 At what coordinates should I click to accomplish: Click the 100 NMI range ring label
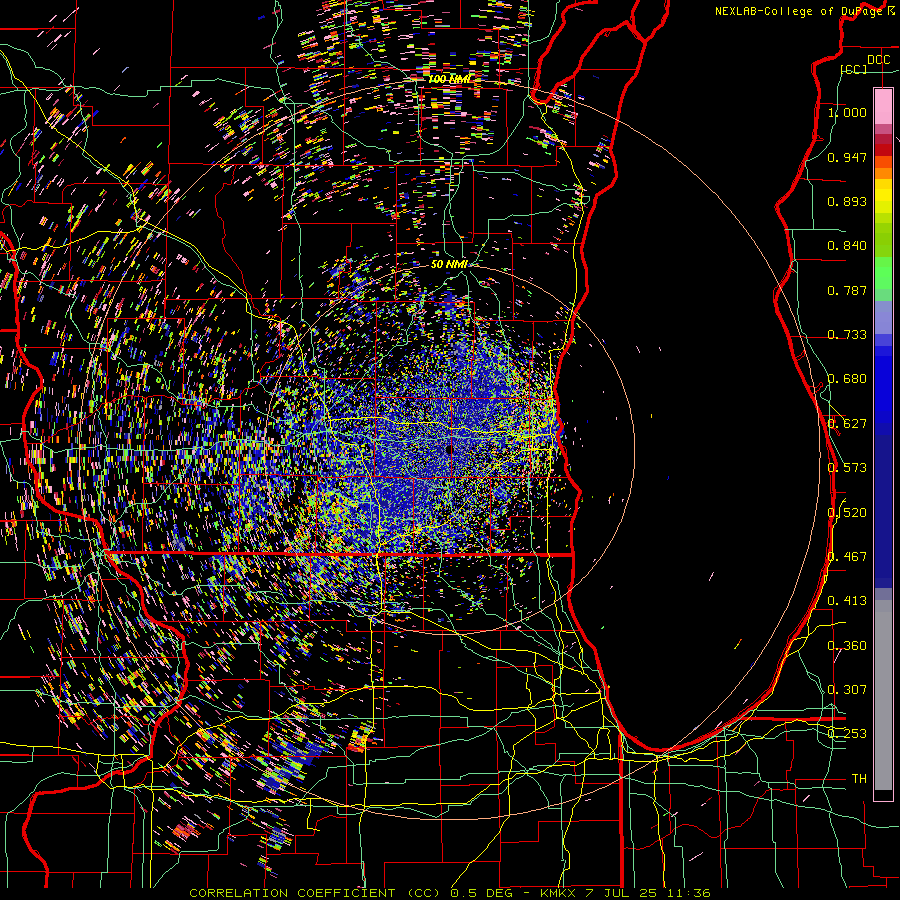[449, 79]
